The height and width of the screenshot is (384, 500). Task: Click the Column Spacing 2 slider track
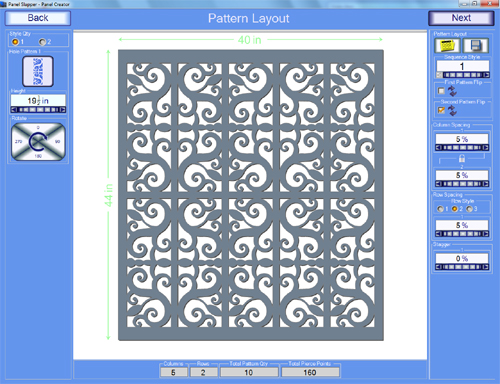pyautogui.click(x=462, y=184)
